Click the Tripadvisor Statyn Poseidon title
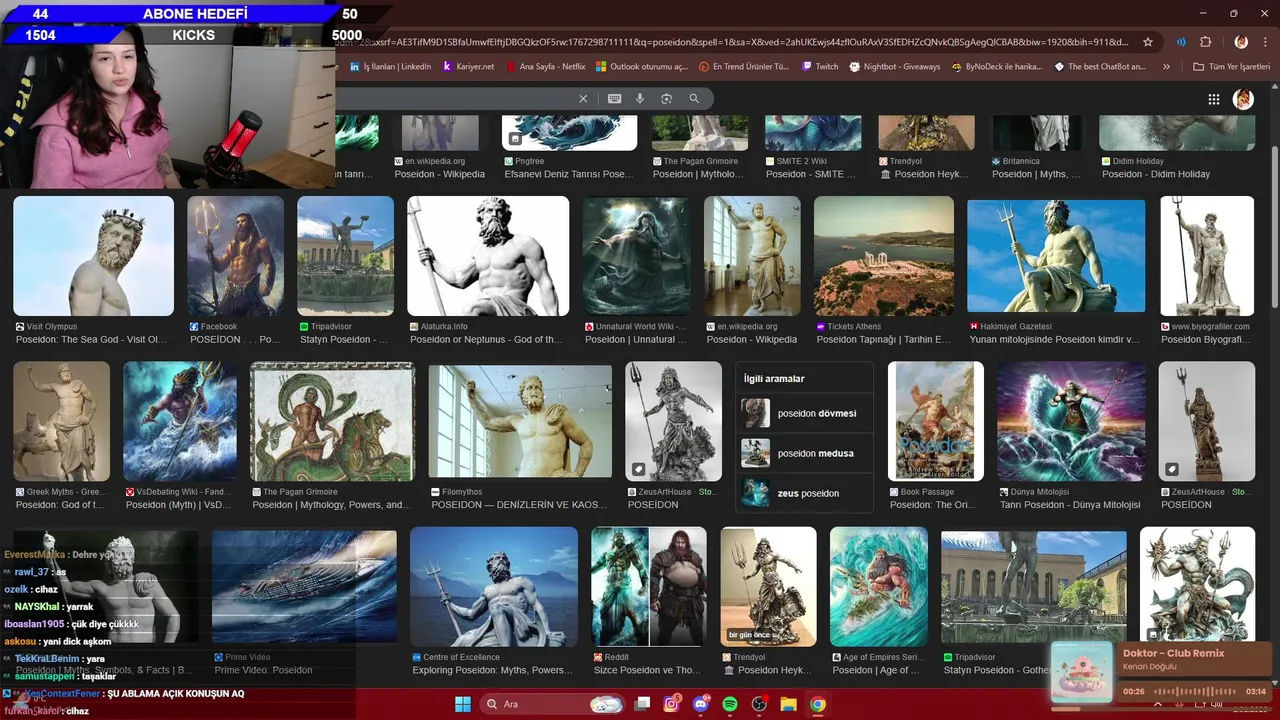1280x720 pixels. tap(344, 340)
